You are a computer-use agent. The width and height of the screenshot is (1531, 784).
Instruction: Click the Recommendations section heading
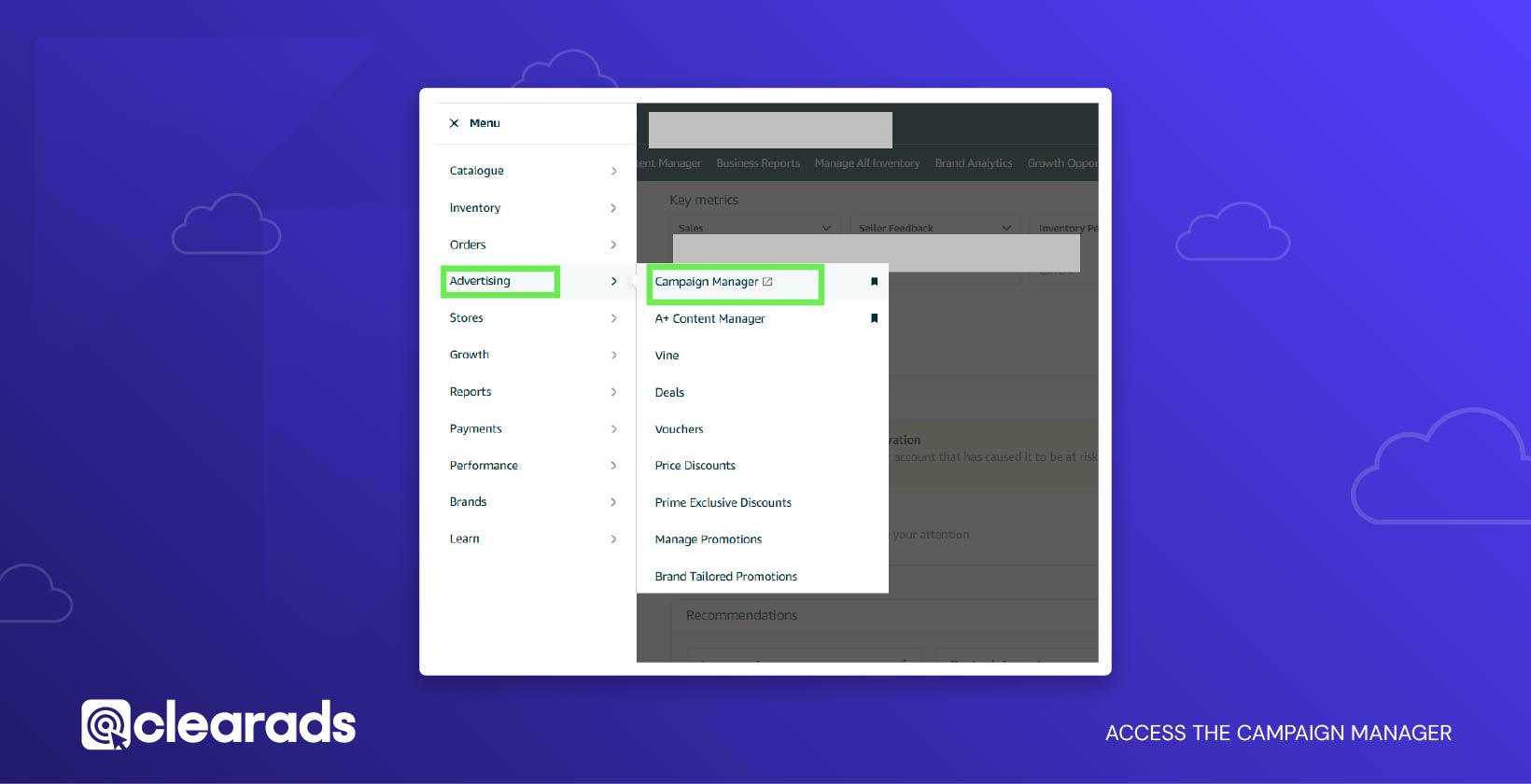point(741,615)
